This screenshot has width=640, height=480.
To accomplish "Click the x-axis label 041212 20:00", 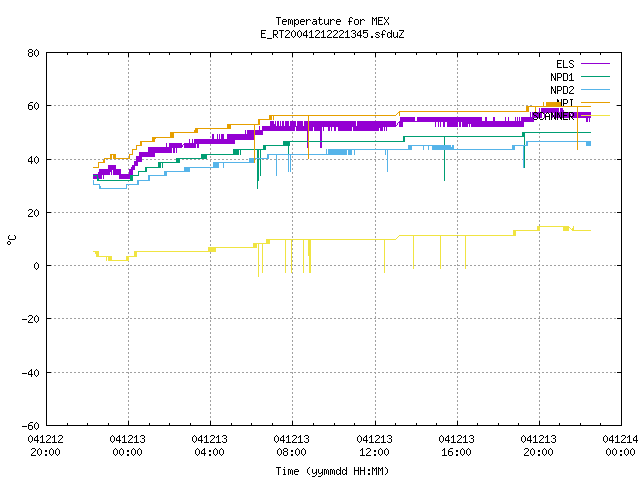I will (x=46, y=446).
